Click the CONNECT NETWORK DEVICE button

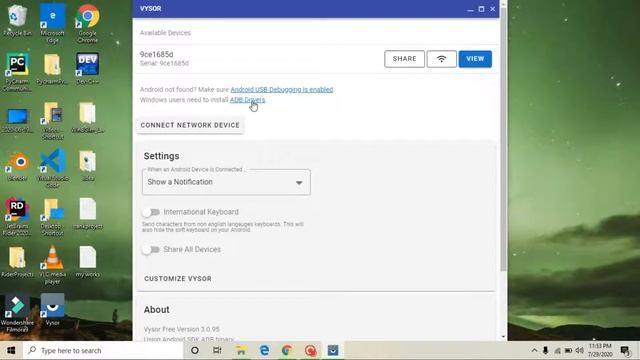point(190,125)
